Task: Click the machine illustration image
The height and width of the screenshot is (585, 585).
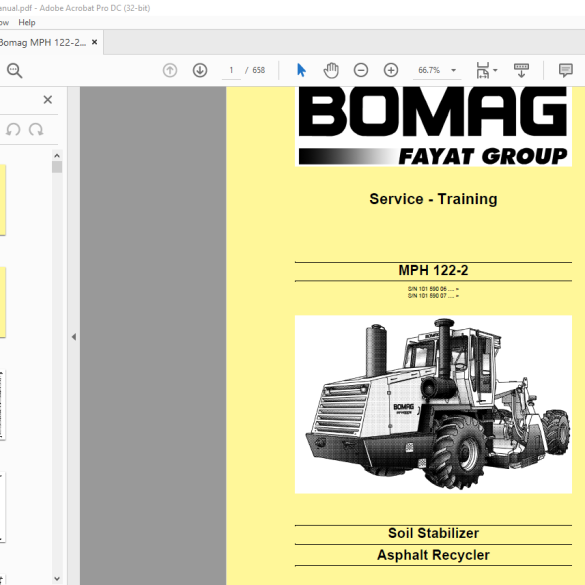Action: 433,404
